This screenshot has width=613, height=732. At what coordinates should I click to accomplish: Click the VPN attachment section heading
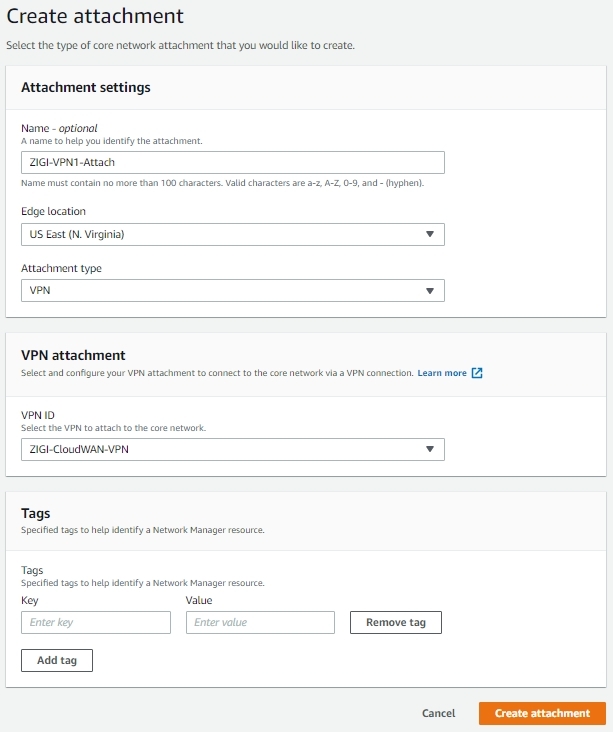click(x=73, y=355)
